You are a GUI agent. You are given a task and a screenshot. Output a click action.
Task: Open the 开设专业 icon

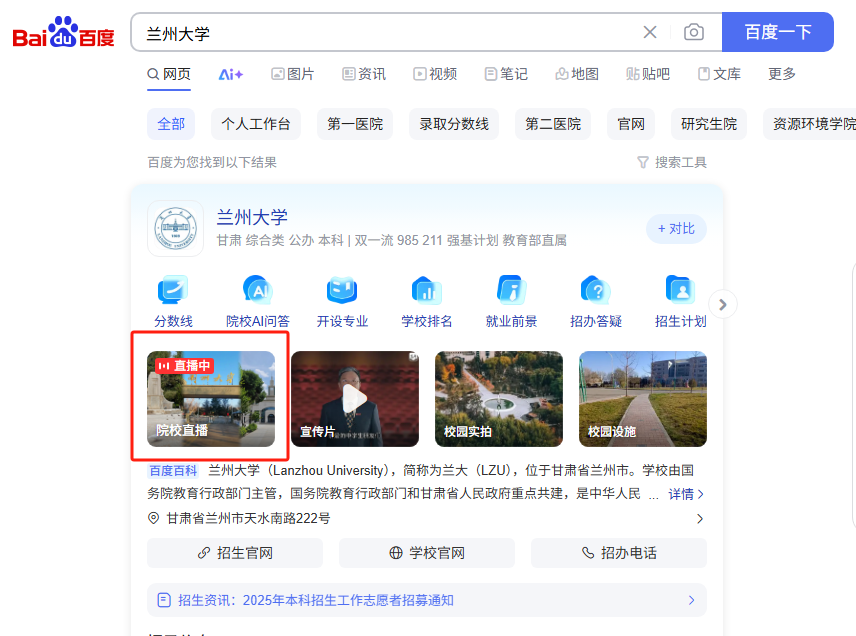(x=342, y=301)
